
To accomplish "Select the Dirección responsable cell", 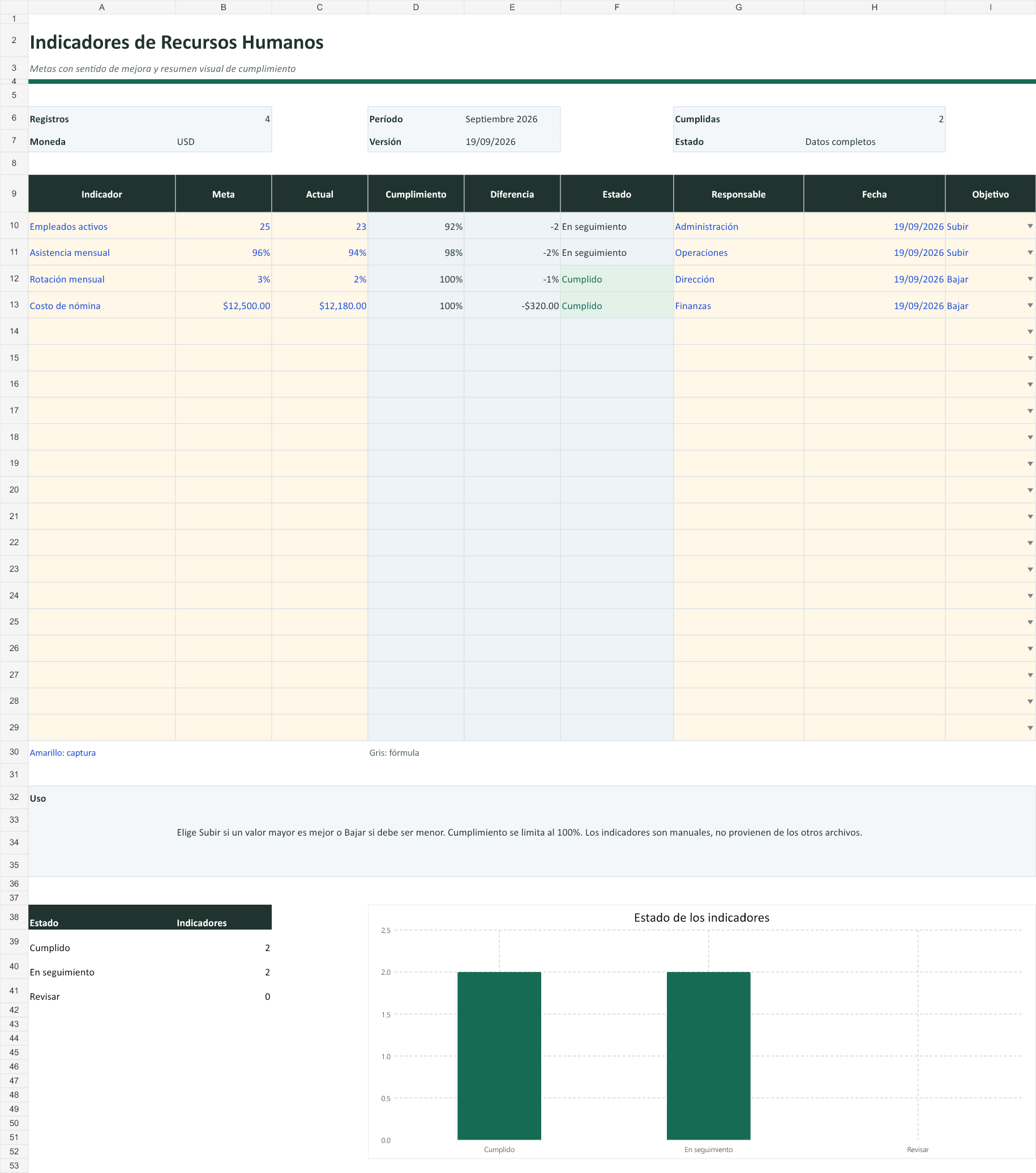I will pos(738,279).
